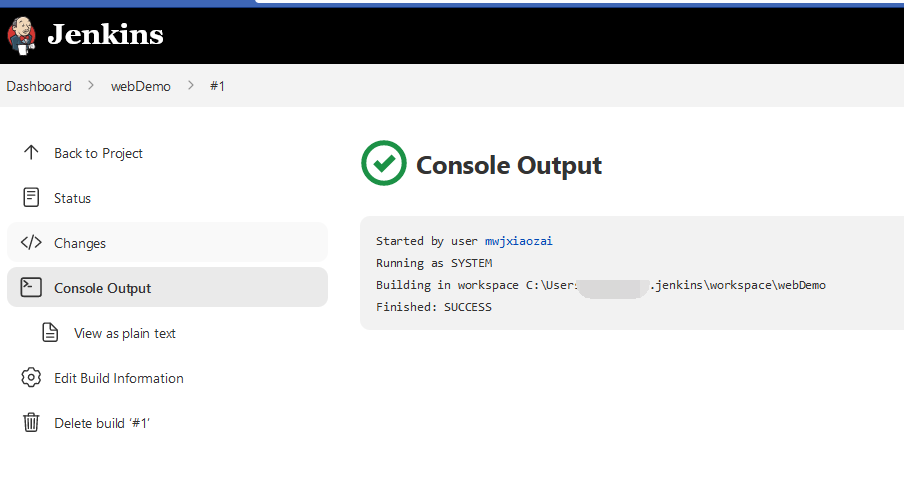This screenshot has height=499, width=904.
Task: Select Console Output in sidebar
Action: 167,288
